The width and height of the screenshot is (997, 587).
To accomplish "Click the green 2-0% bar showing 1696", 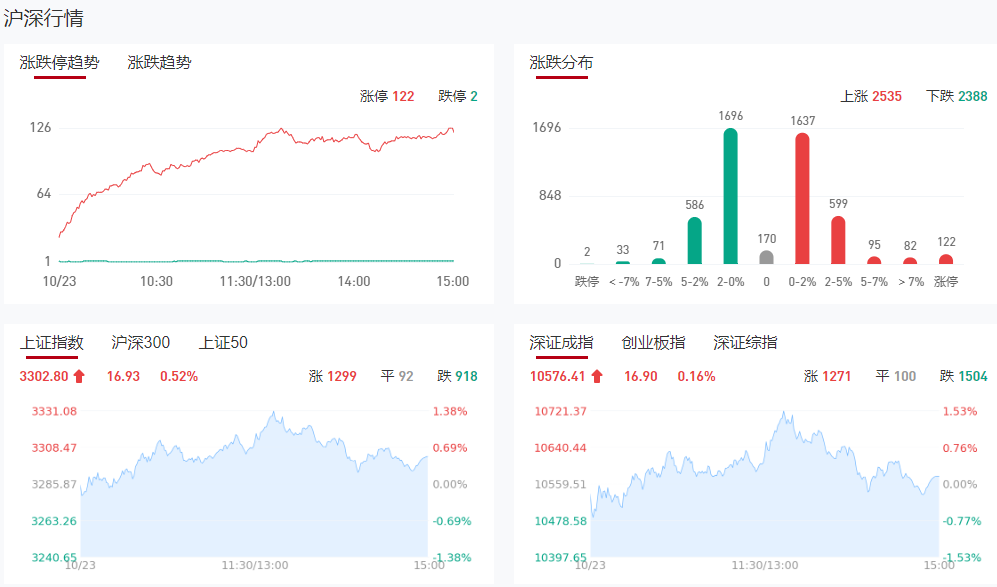I will coord(731,196).
